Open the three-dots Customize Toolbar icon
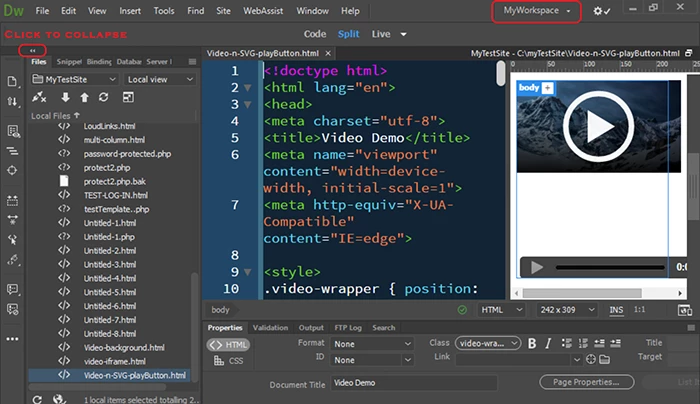 pos(12,339)
